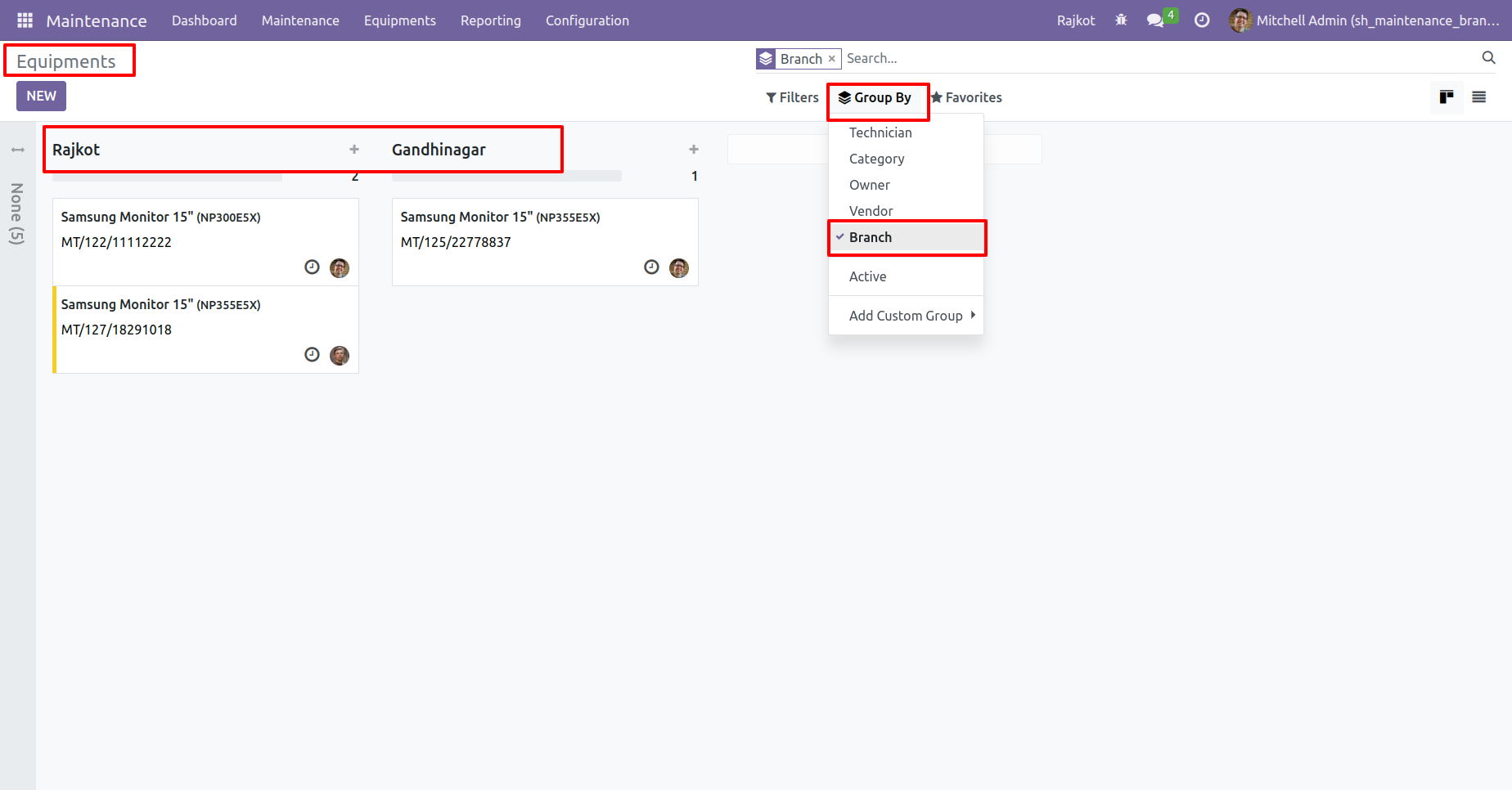Open equipment card MT/125/22778837
The width and height of the screenshot is (1512, 790).
pos(545,242)
